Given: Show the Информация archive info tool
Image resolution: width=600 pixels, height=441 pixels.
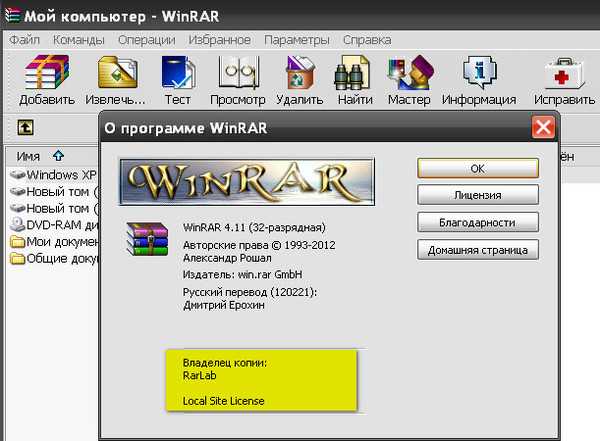Looking at the screenshot, I should 480,72.
